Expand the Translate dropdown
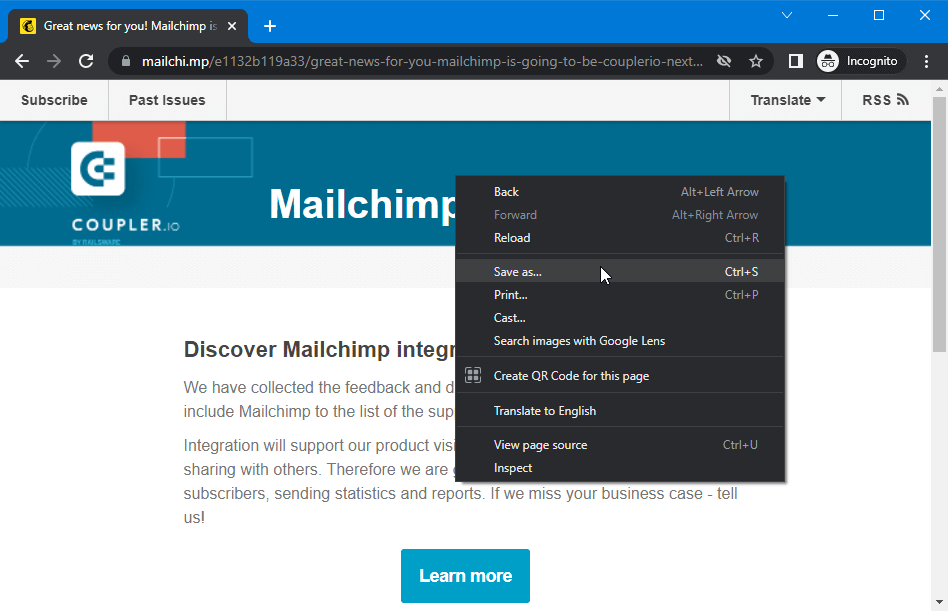Viewport: 948px width, 611px height. pos(787,100)
